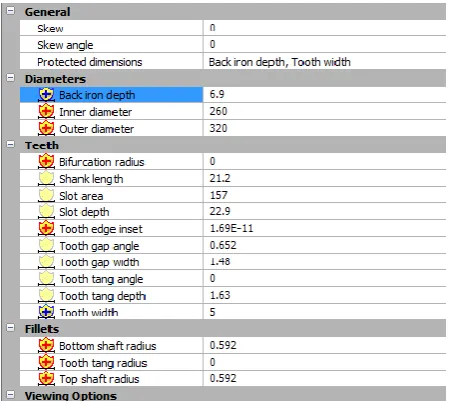The height and width of the screenshot is (408, 455).
Task: Click the red shield icon beside Tooth edge inset
Action: (46, 229)
